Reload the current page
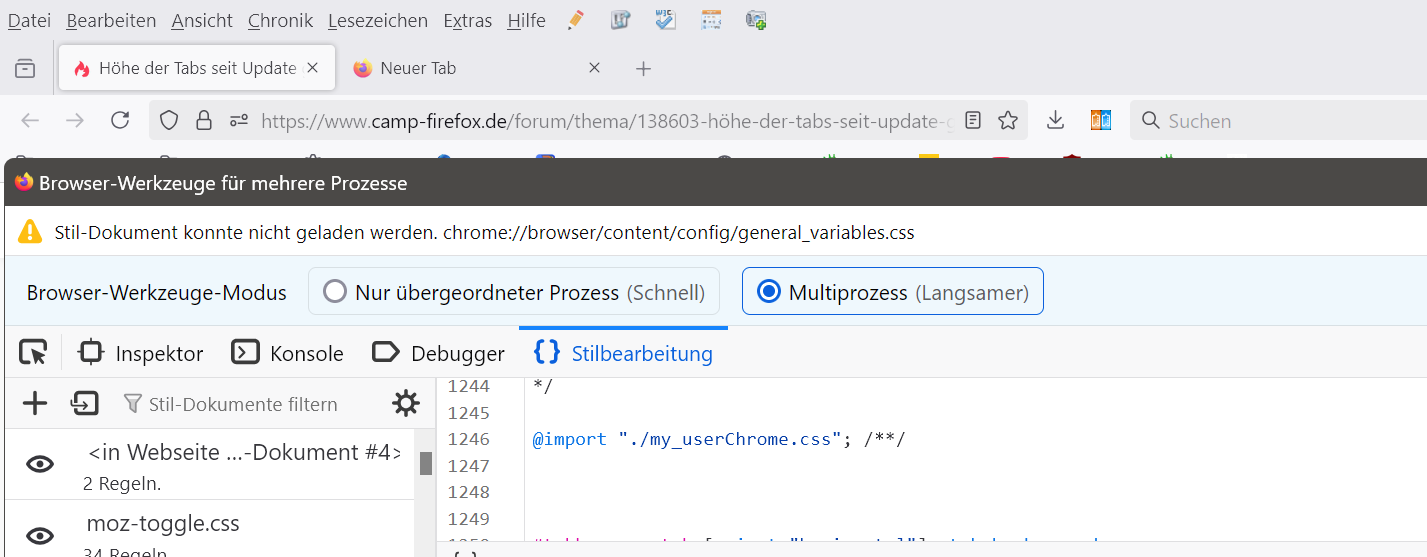Image resolution: width=1427 pixels, height=557 pixels. 120,121
